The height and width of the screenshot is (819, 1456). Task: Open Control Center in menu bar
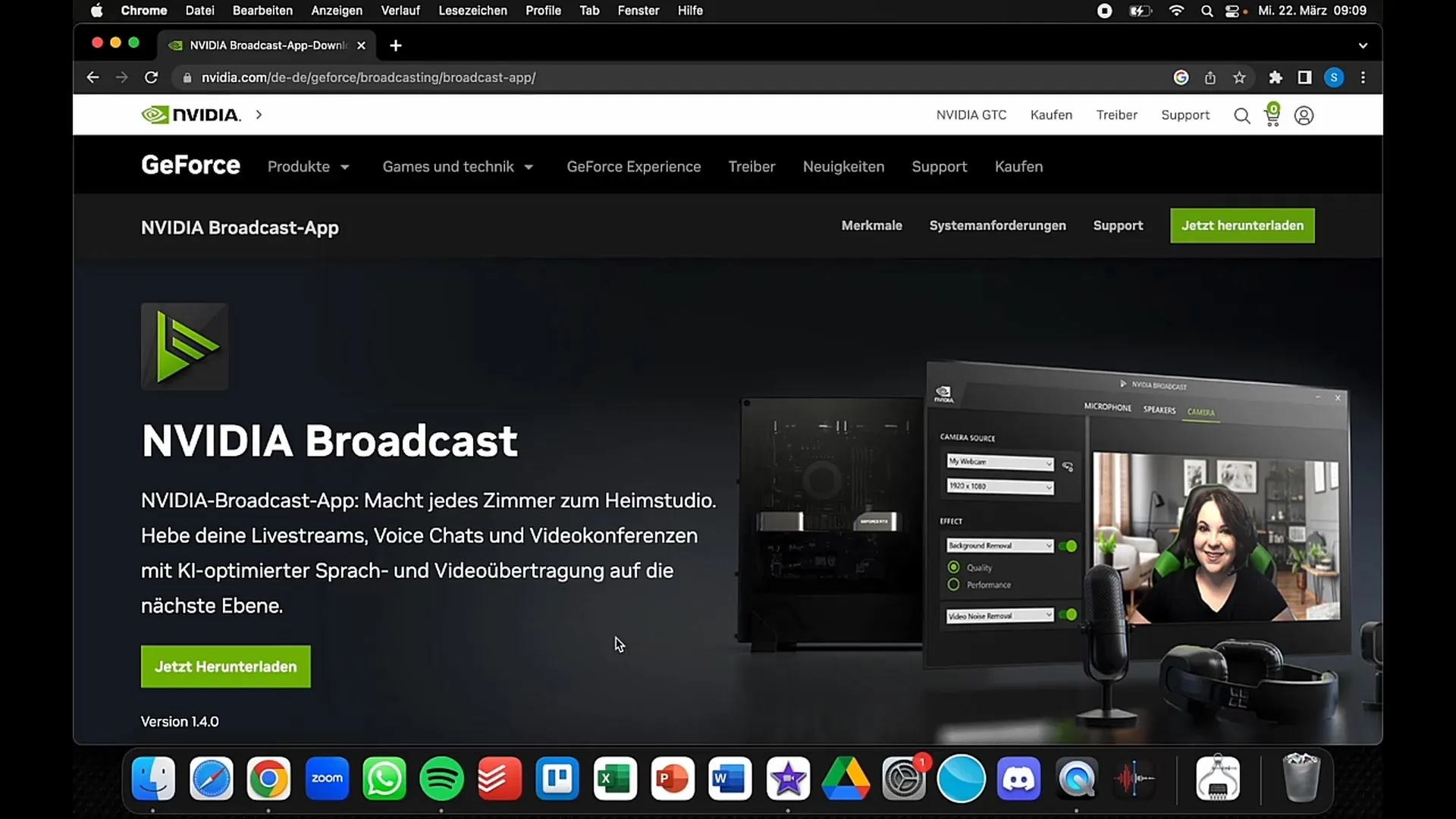pos(1233,11)
